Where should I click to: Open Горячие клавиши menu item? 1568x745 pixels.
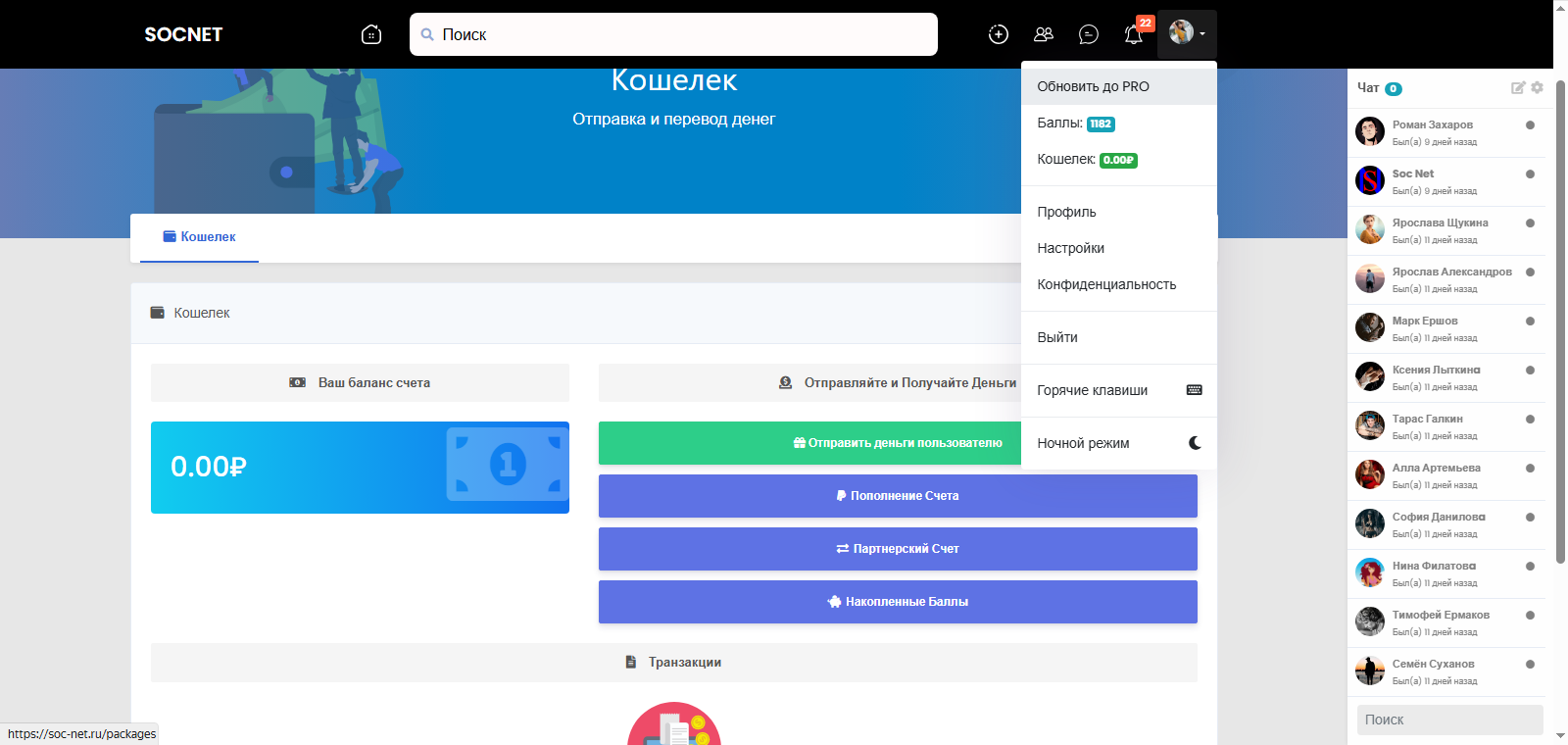(x=1119, y=390)
